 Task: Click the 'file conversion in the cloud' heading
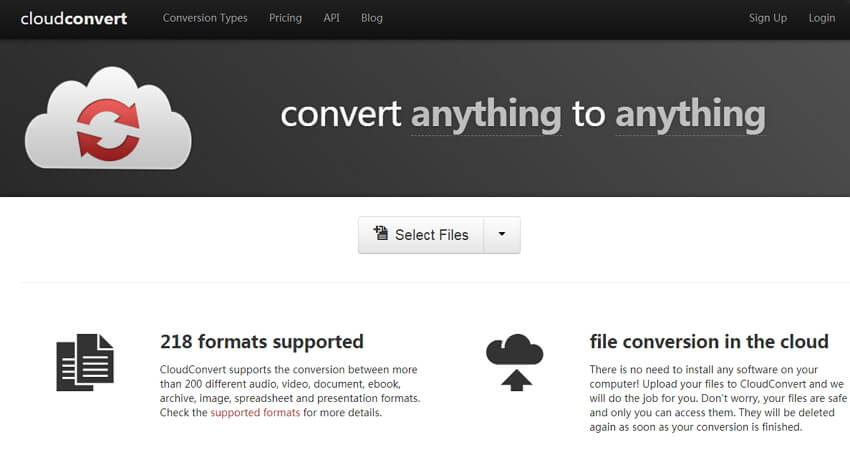[709, 342]
